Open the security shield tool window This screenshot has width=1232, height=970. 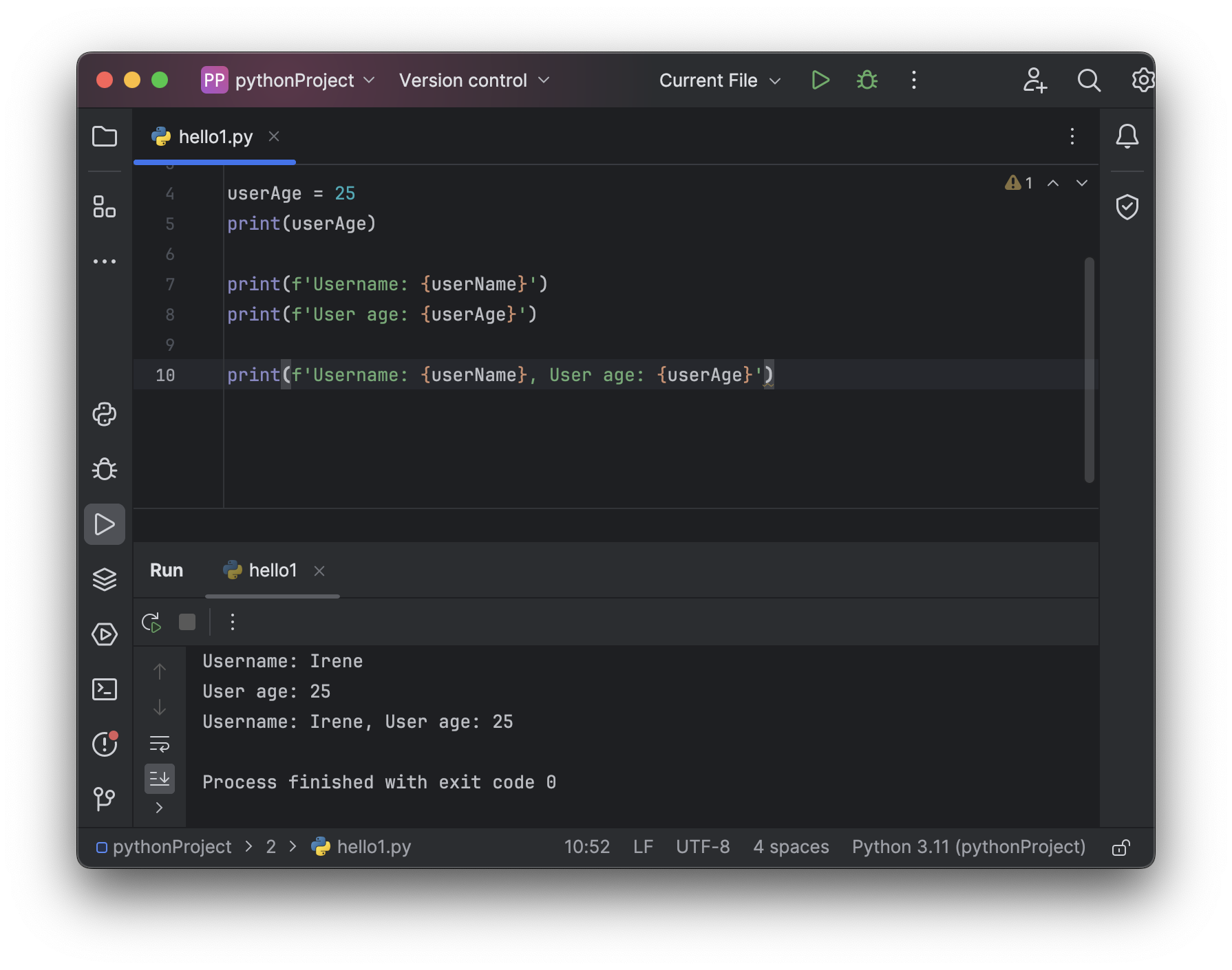1127,206
